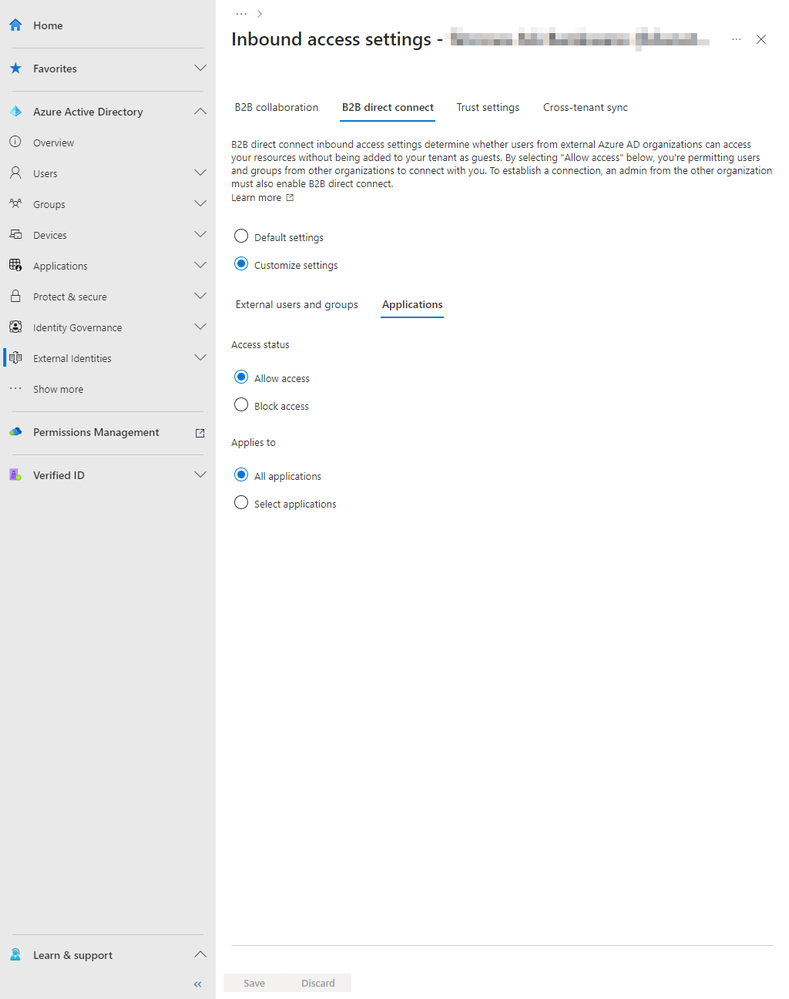
Task: Select the Allow access radio button
Action: (241, 377)
